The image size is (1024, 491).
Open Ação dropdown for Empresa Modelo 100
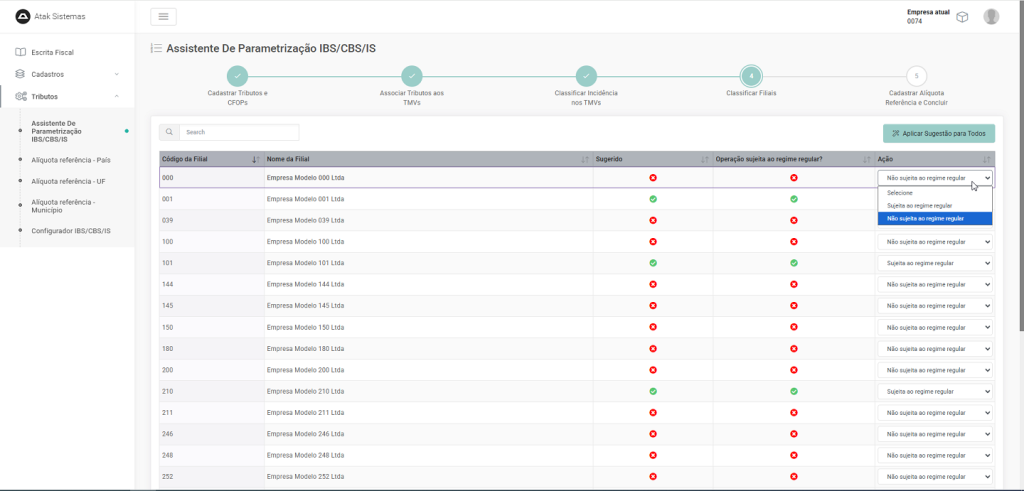pos(934,242)
